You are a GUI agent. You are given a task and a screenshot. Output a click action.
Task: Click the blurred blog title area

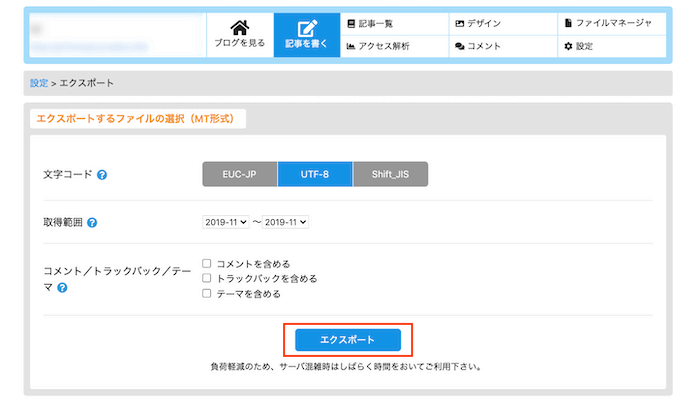point(117,35)
